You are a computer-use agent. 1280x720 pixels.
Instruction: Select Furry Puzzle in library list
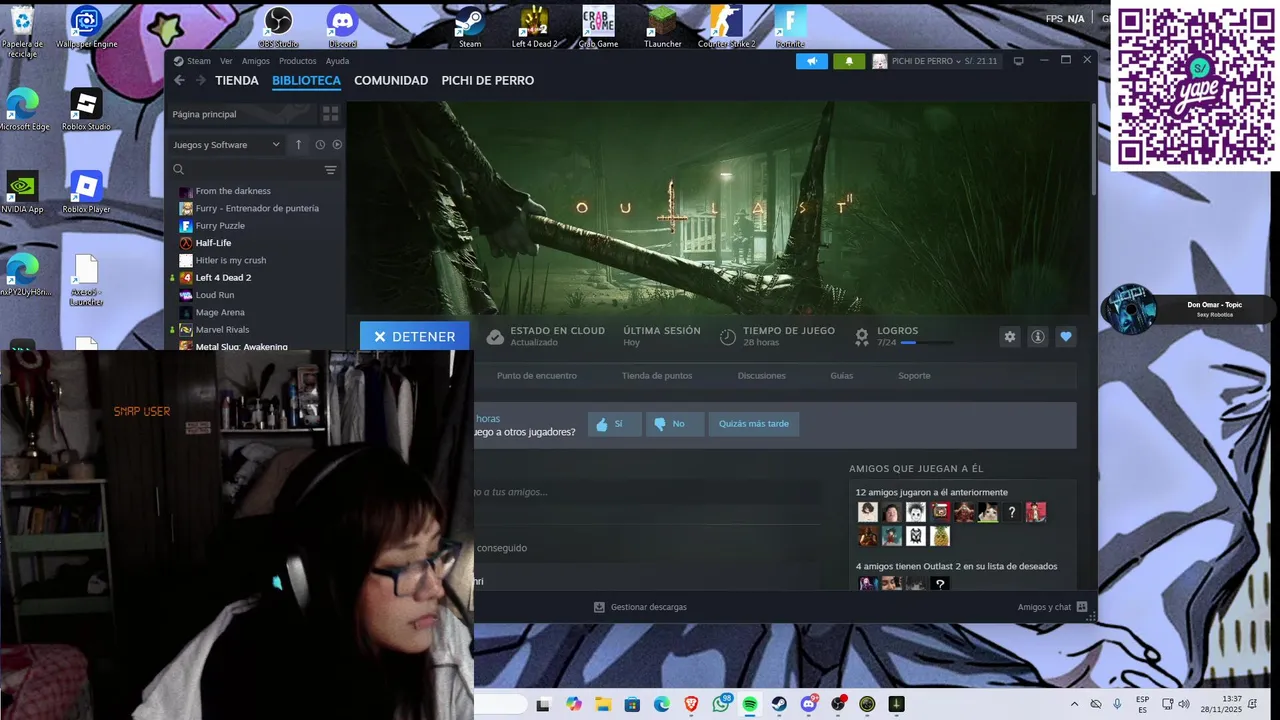[x=220, y=226]
